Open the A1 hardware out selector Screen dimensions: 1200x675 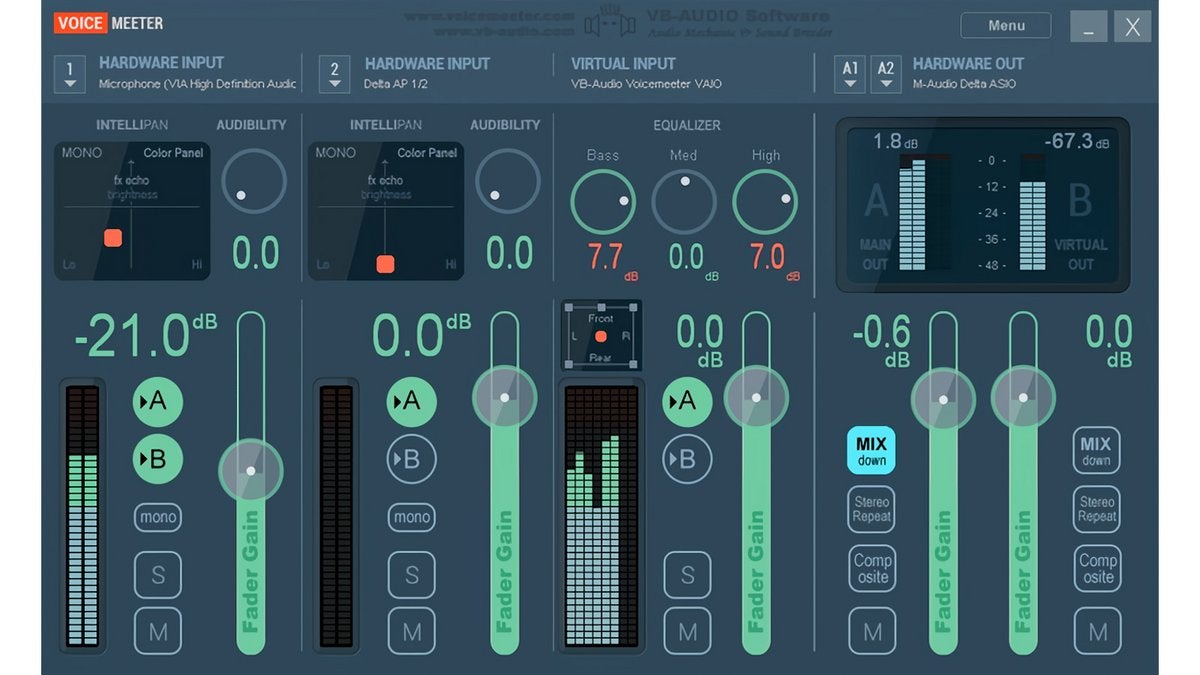pyautogui.click(x=850, y=74)
